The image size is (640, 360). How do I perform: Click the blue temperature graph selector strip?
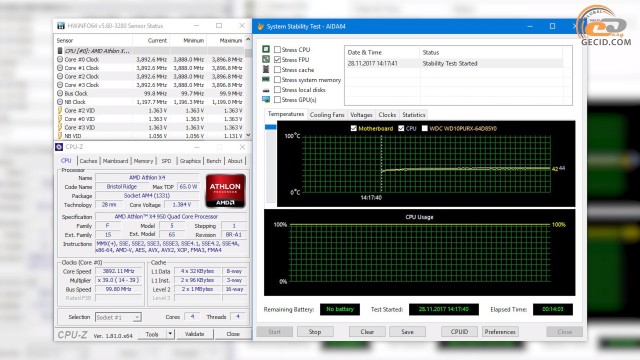pyautogui.click(x=270, y=127)
